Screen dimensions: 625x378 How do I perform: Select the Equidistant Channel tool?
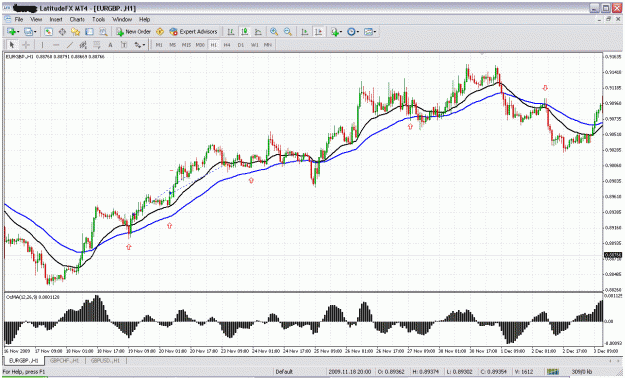pos(83,45)
